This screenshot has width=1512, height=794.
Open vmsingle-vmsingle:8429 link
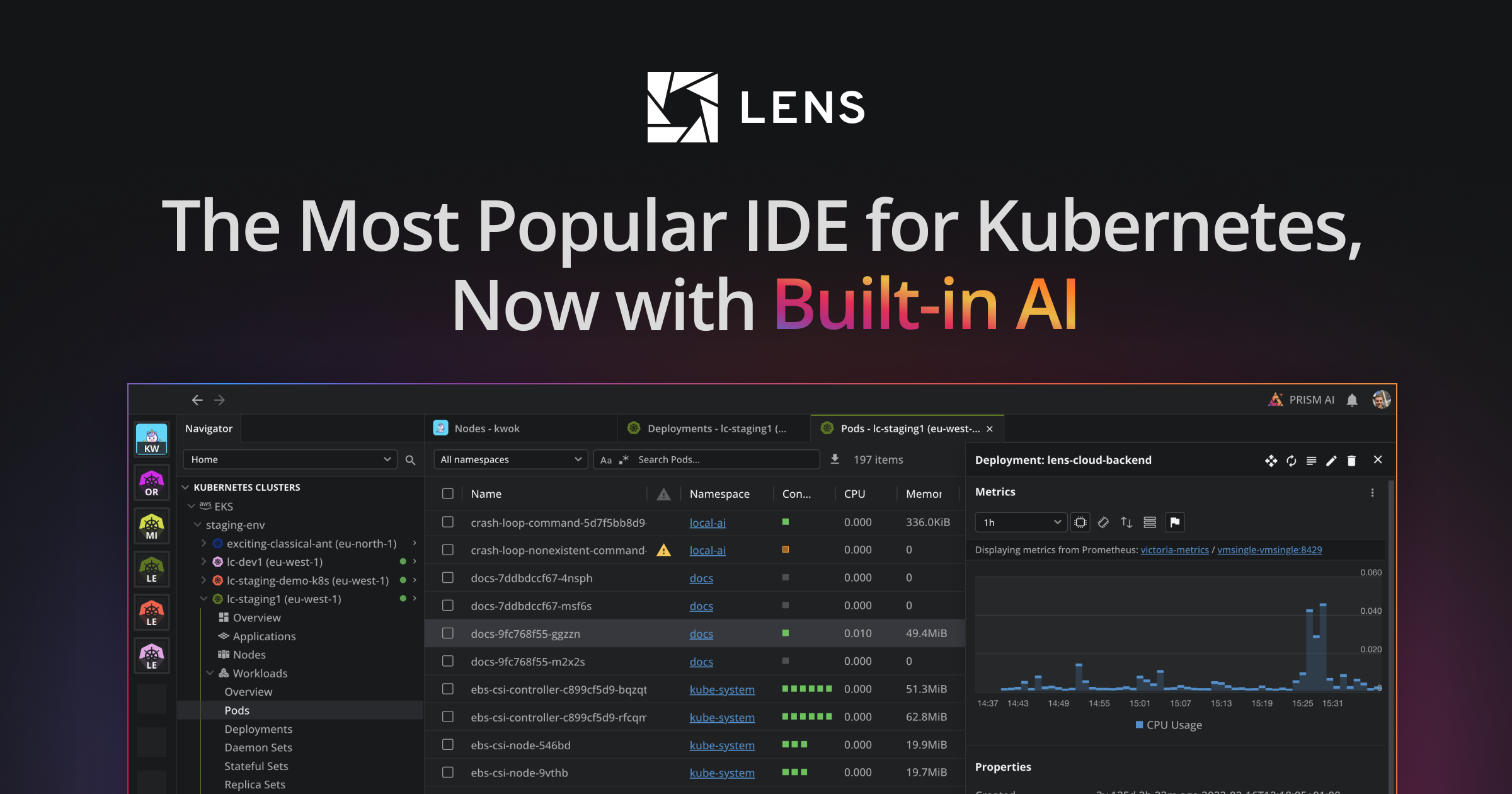click(x=1269, y=549)
